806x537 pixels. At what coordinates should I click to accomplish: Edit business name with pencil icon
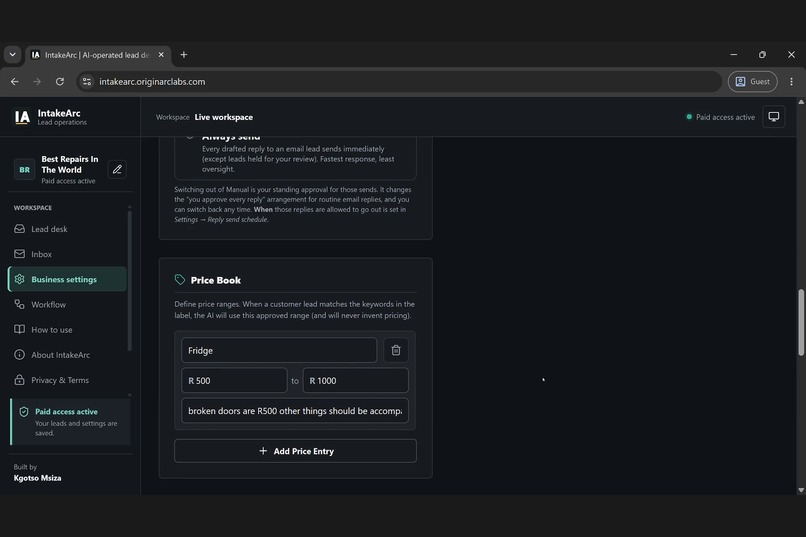(117, 170)
